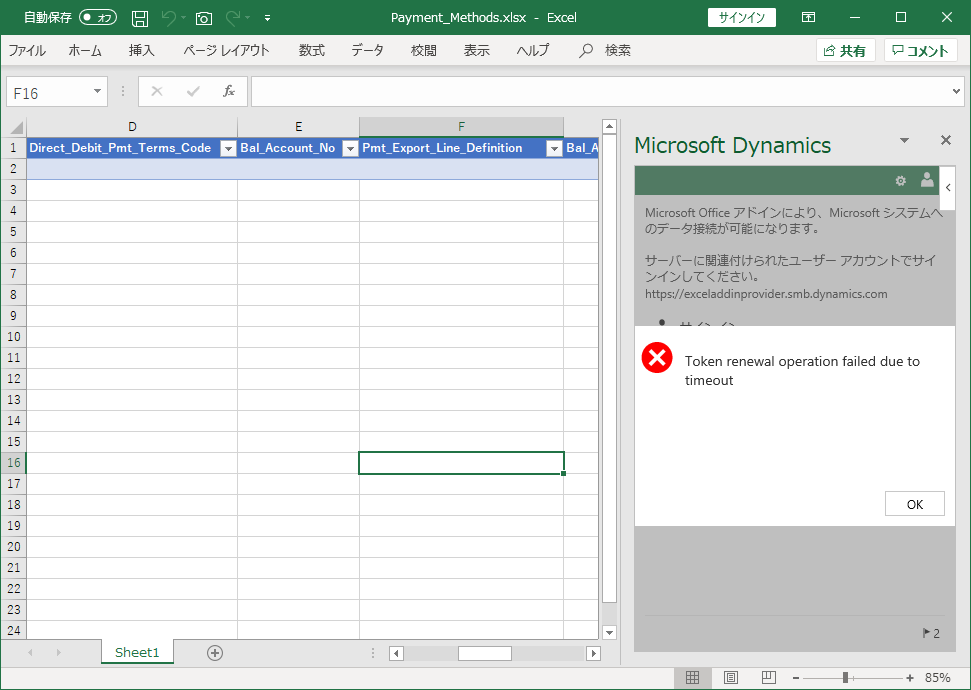Click horizontal scrollbar left arrow

(x=396, y=653)
